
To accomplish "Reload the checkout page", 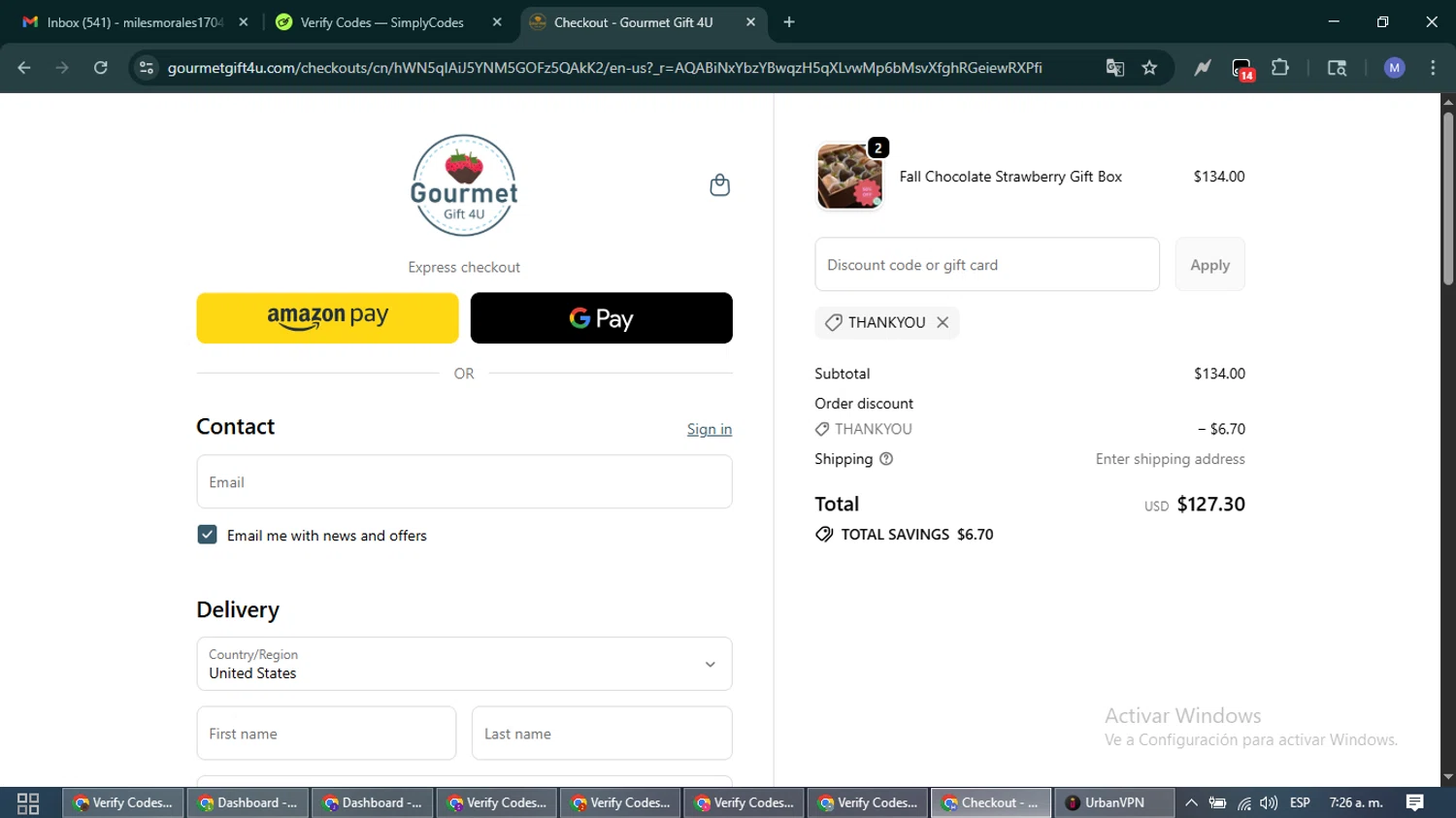I will pyautogui.click(x=100, y=68).
